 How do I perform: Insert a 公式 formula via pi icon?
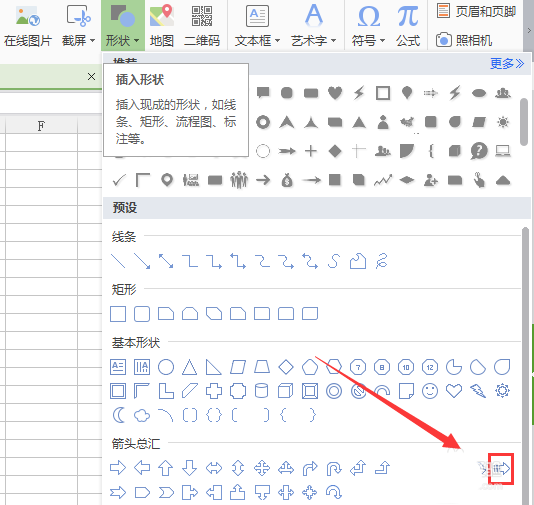(x=408, y=25)
